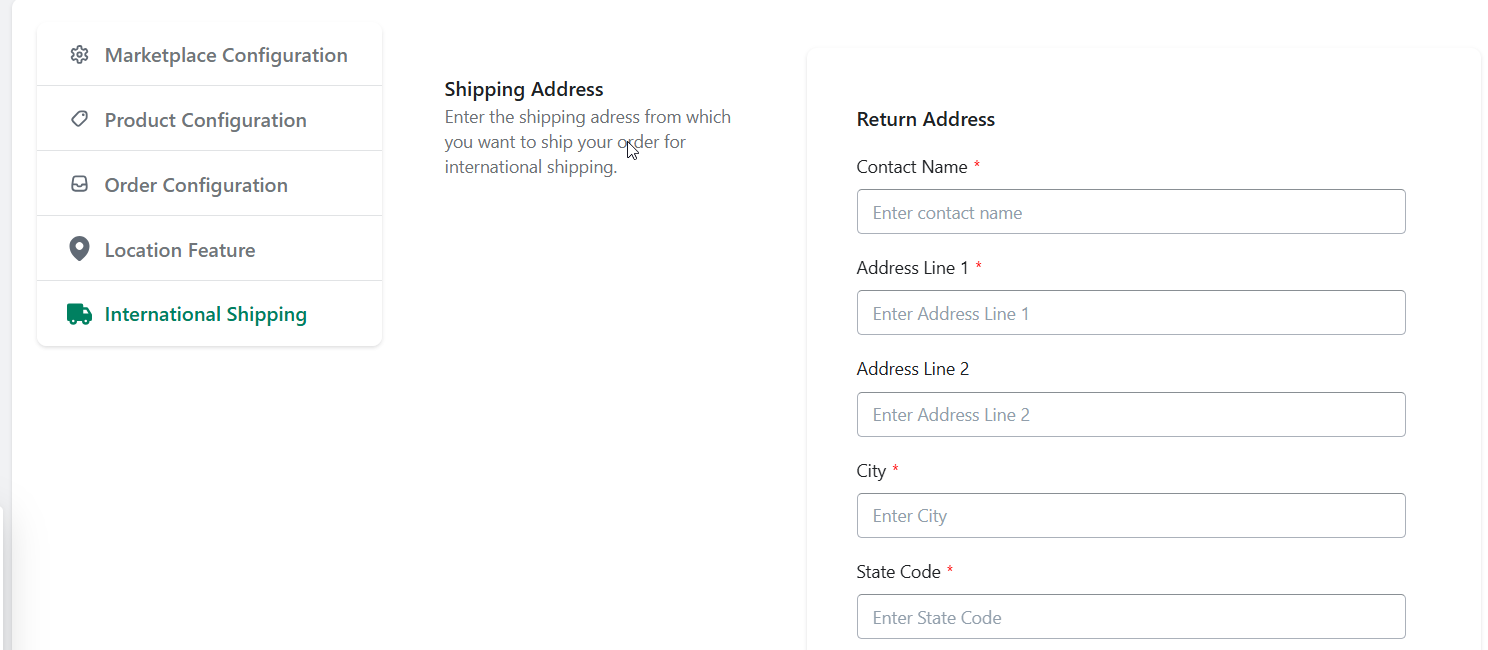Click the gear icon beside Marketplace Configuration
This screenshot has width=1488, height=650.
pyautogui.click(x=79, y=55)
